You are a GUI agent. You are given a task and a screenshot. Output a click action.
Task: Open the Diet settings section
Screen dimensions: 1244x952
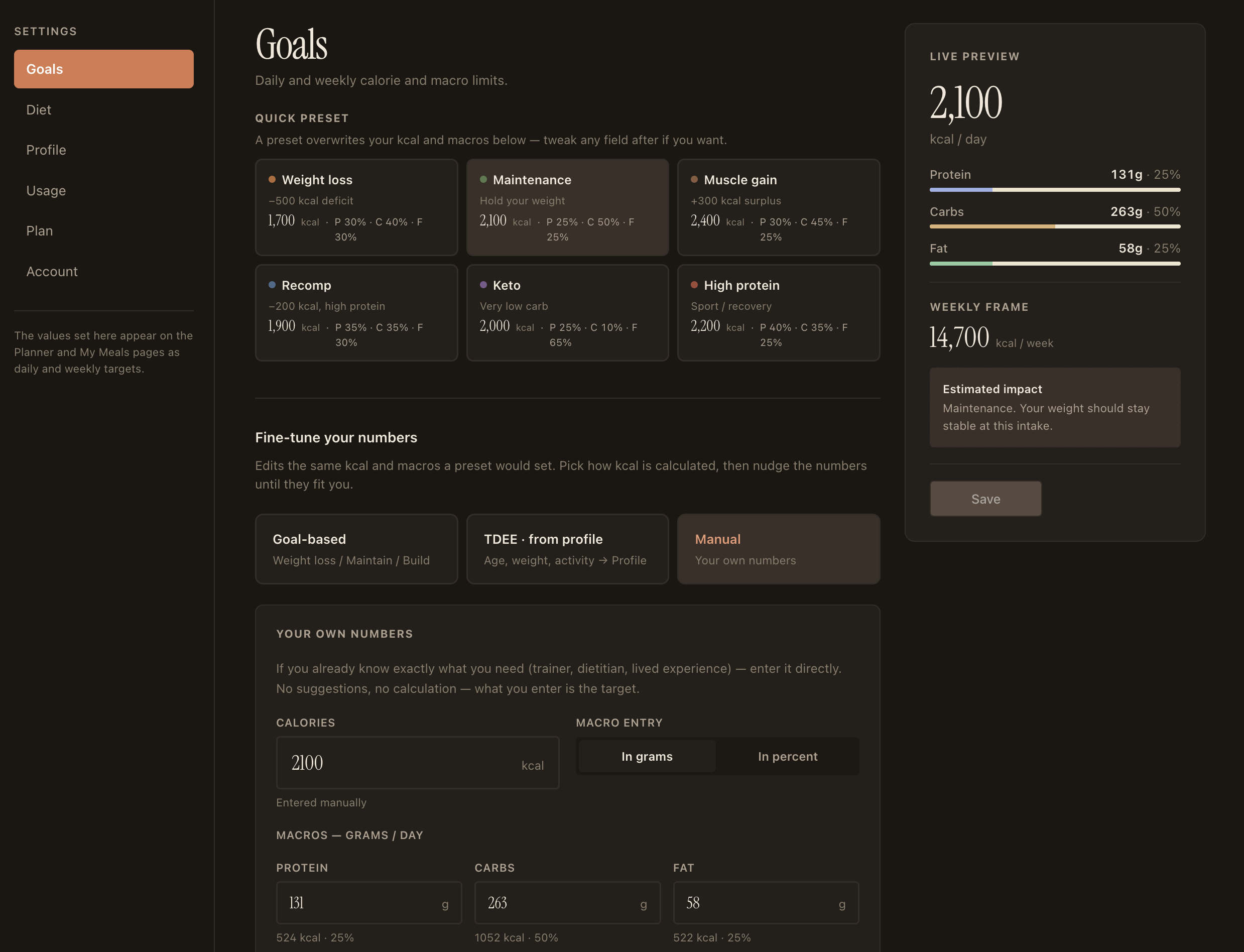tap(103, 110)
